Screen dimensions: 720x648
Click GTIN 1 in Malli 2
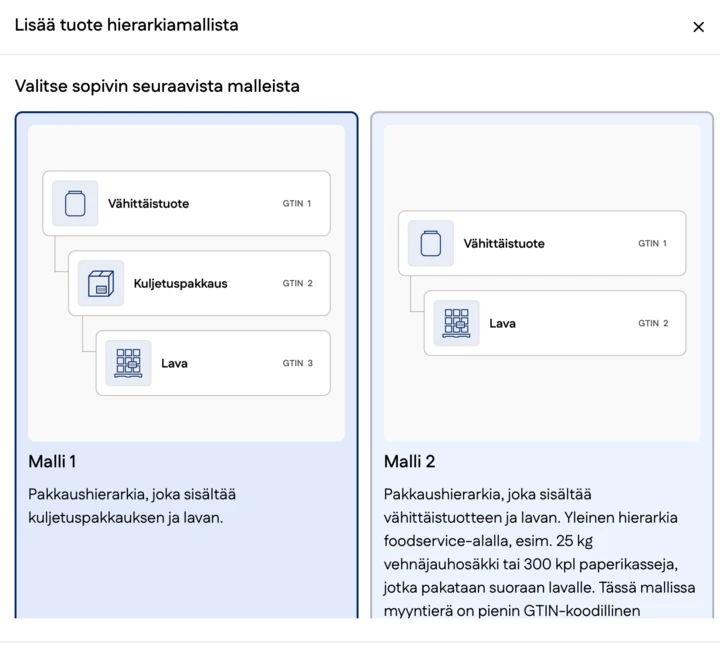(x=652, y=243)
